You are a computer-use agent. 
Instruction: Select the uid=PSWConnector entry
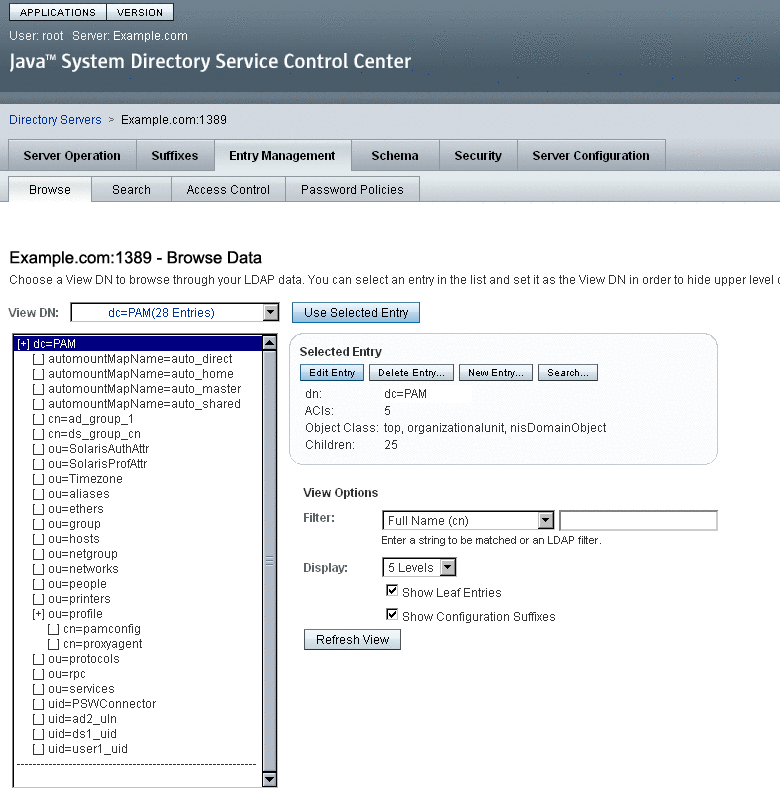[102, 704]
